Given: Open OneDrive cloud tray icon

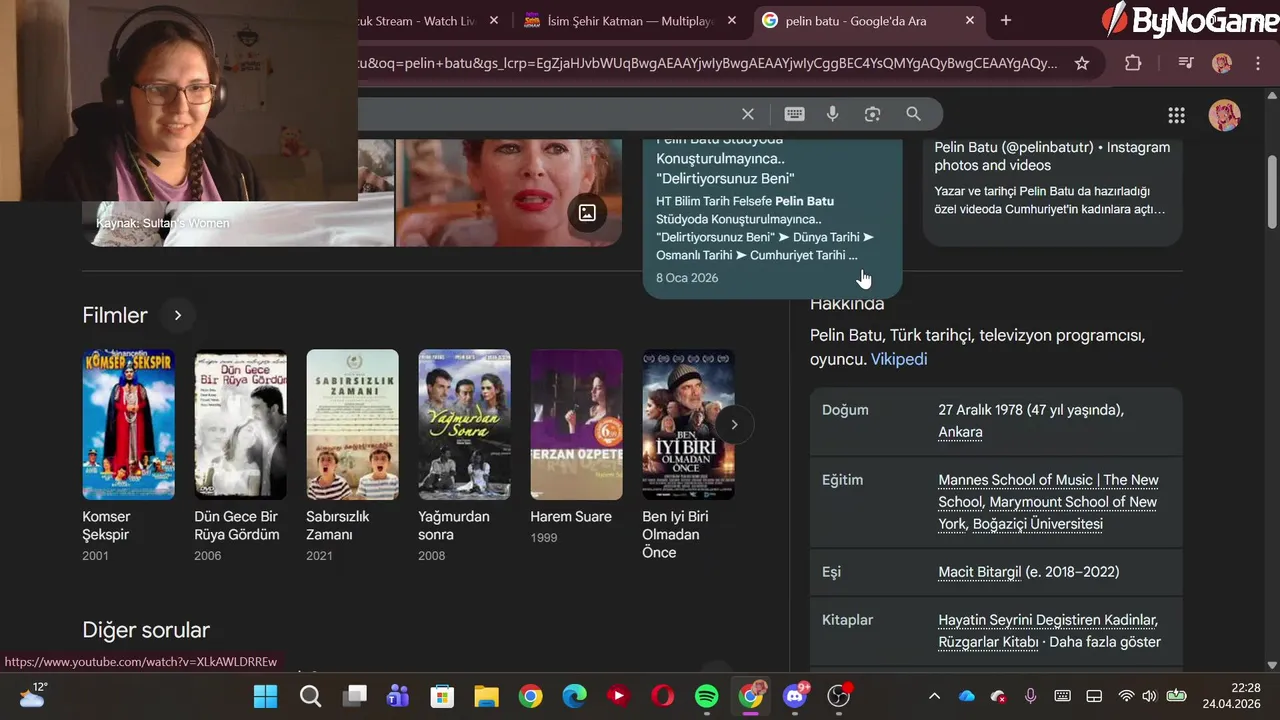Looking at the screenshot, I should (966, 696).
